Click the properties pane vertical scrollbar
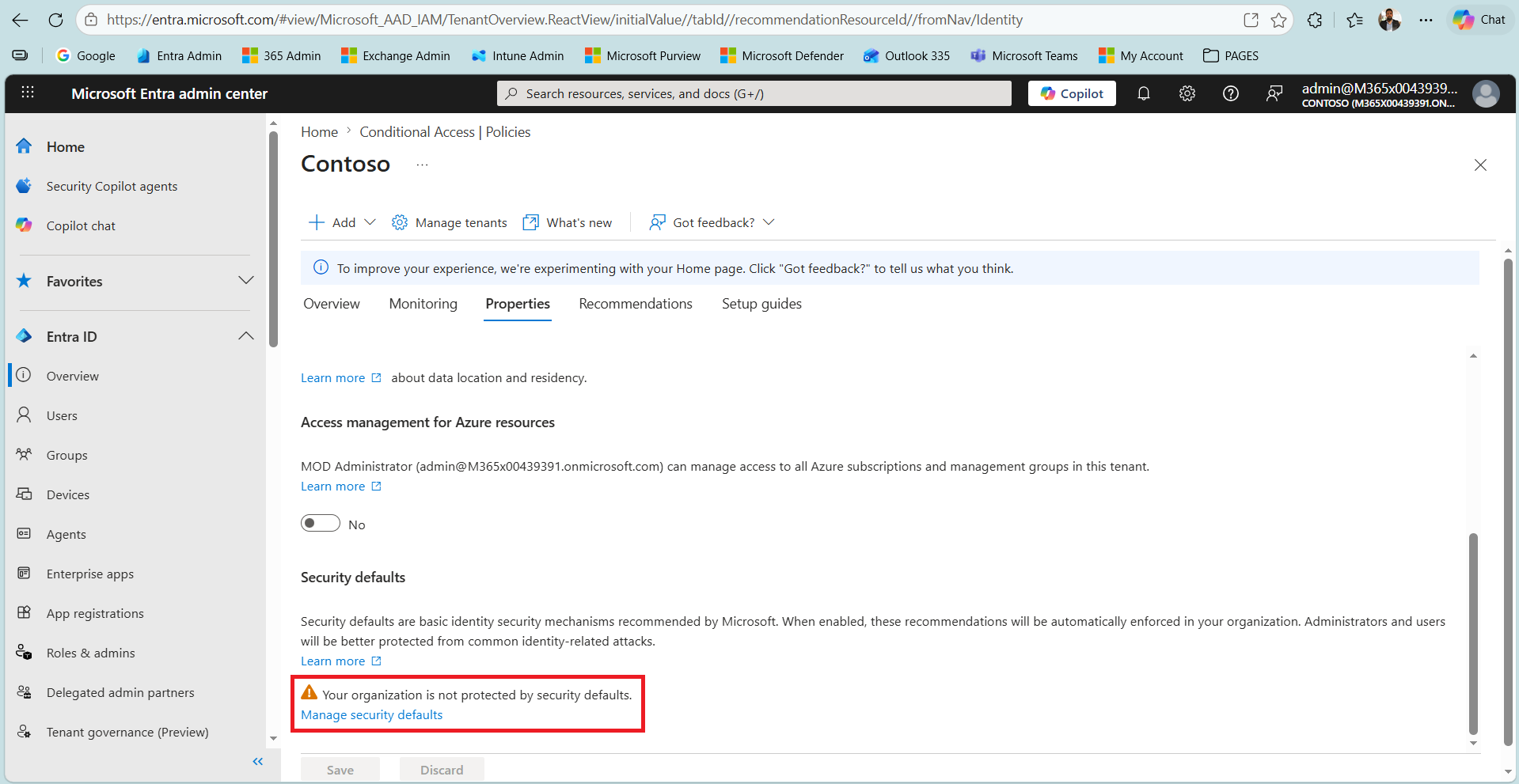The width and height of the screenshot is (1519, 784). 1473,633
